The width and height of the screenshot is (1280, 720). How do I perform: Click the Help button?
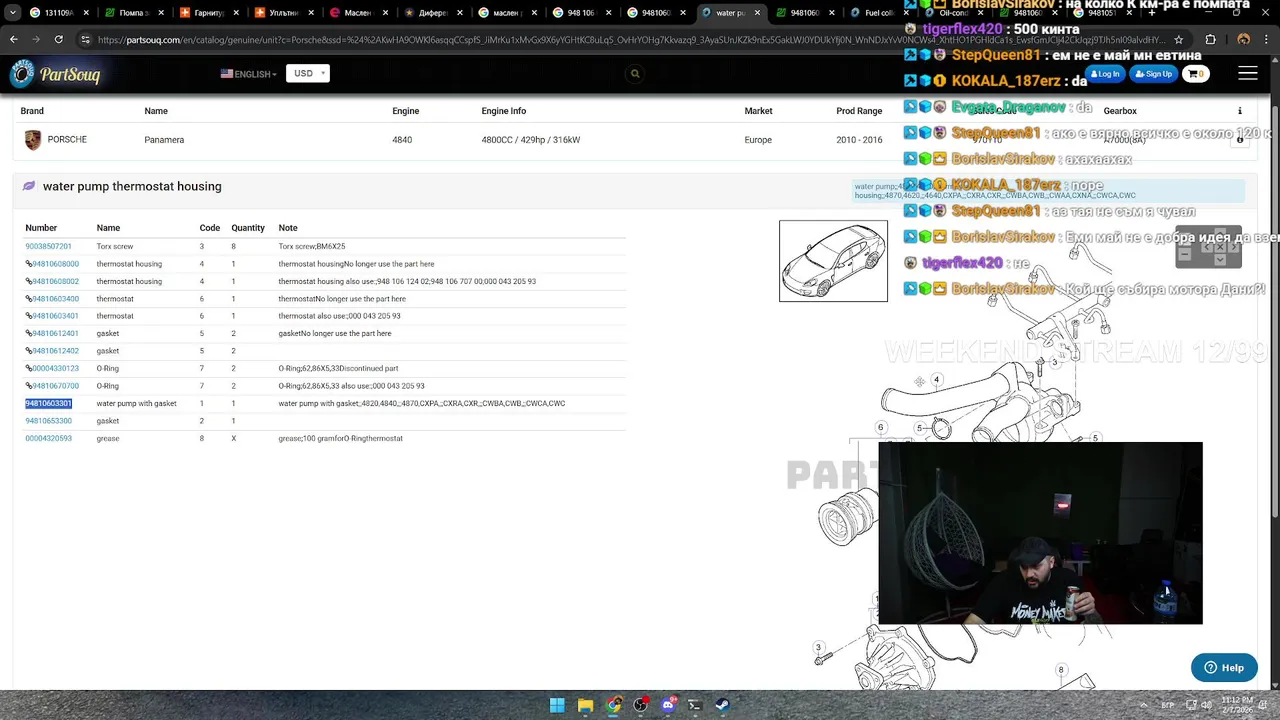tap(1224, 668)
